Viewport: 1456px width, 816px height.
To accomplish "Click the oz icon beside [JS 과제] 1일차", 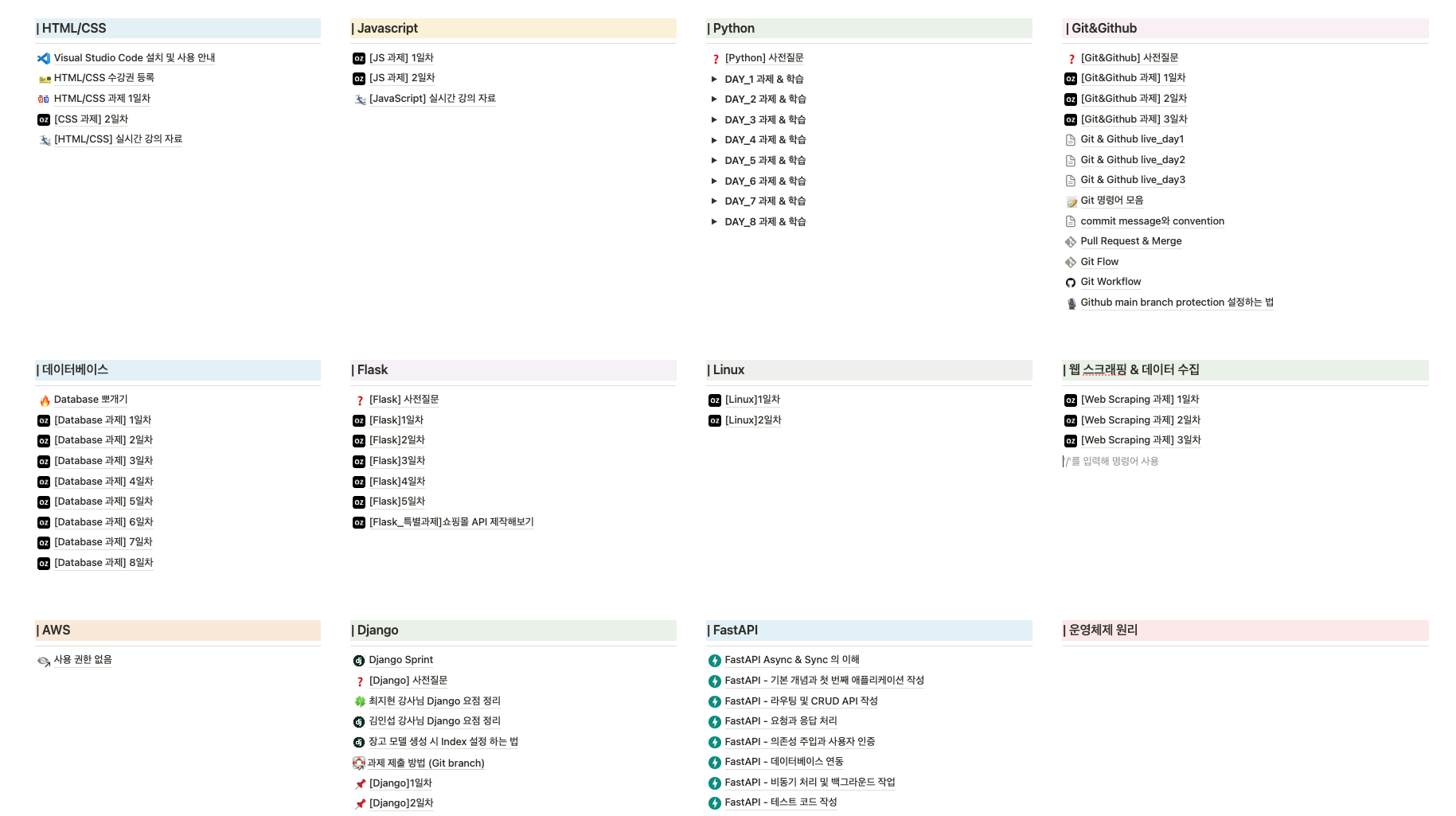I will [359, 58].
